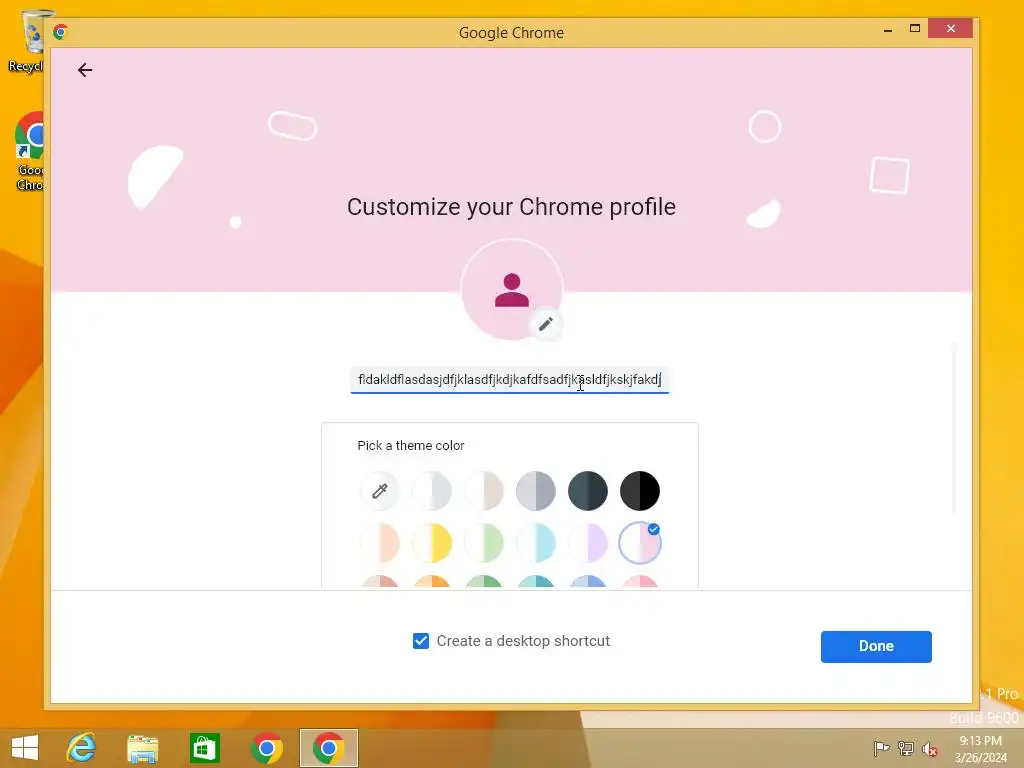Select the Google Chrome desktop shortcut

[29, 152]
